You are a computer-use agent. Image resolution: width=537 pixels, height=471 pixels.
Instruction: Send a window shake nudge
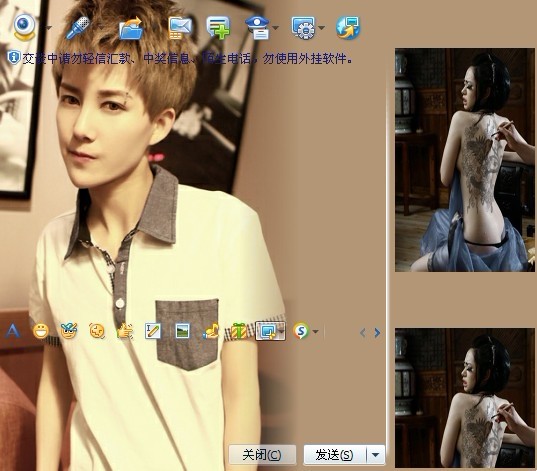[x=97, y=331]
